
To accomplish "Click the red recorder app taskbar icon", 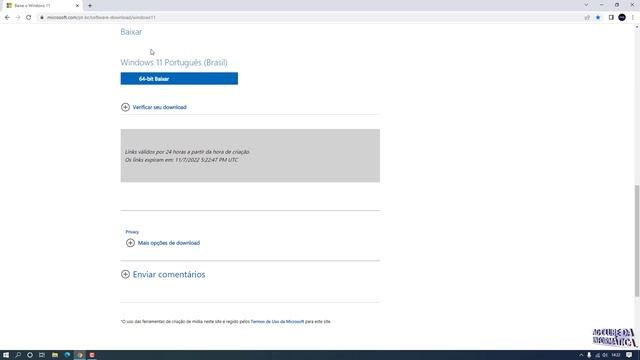I will (x=92, y=355).
